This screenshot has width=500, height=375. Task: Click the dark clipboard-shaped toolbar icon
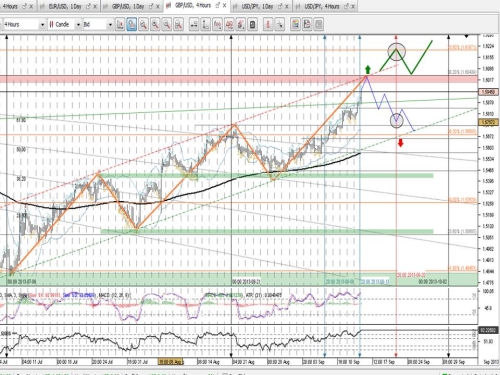click(253, 24)
